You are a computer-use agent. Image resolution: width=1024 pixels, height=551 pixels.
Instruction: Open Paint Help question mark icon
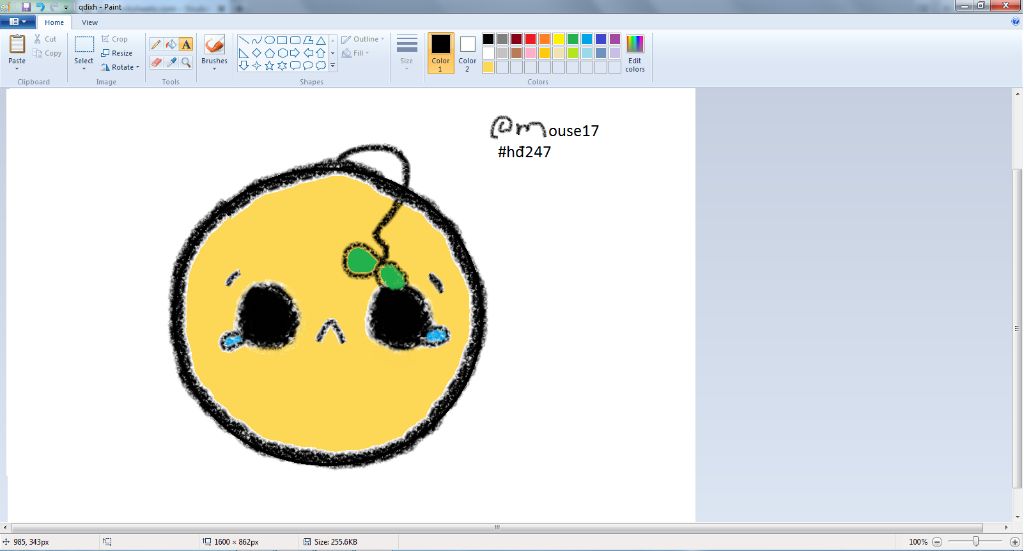1016,22
